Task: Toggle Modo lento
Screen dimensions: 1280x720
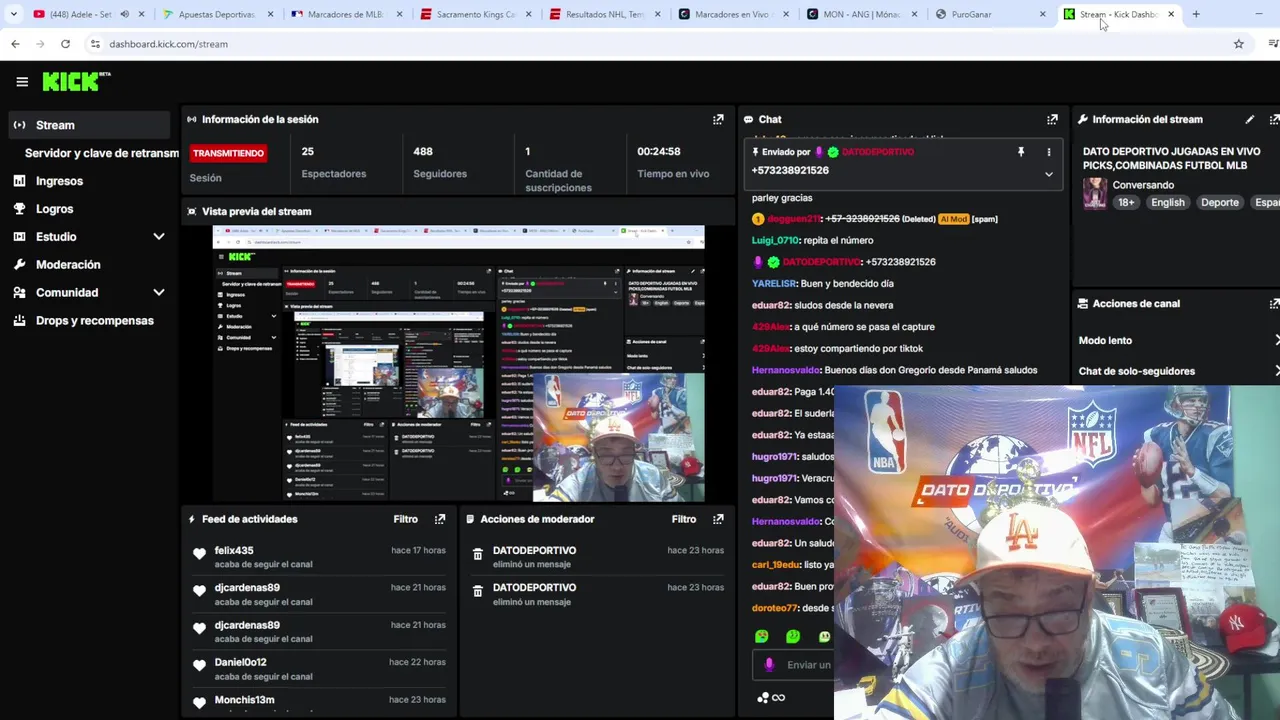Action: [1178, 341]
